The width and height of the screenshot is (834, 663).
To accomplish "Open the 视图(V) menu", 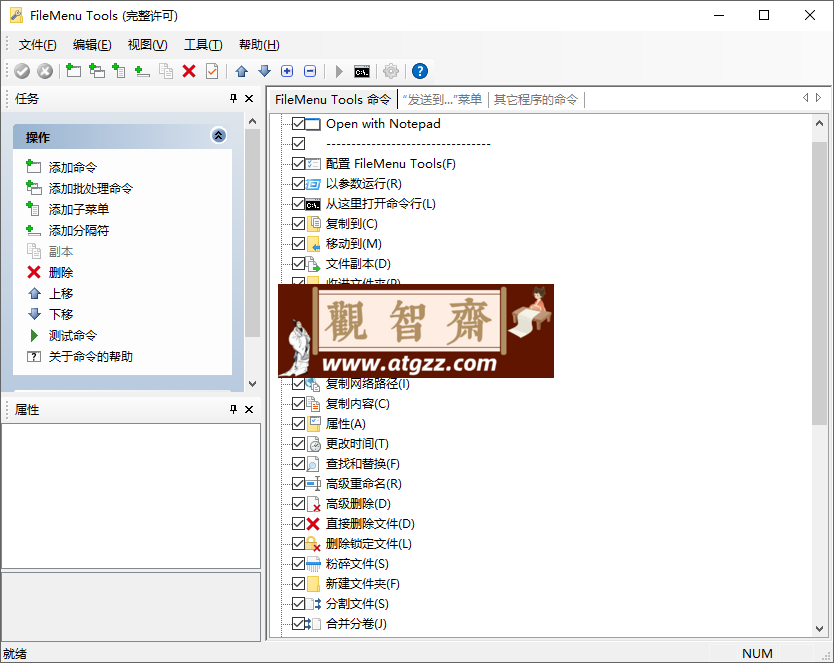I will coord(147,45).
